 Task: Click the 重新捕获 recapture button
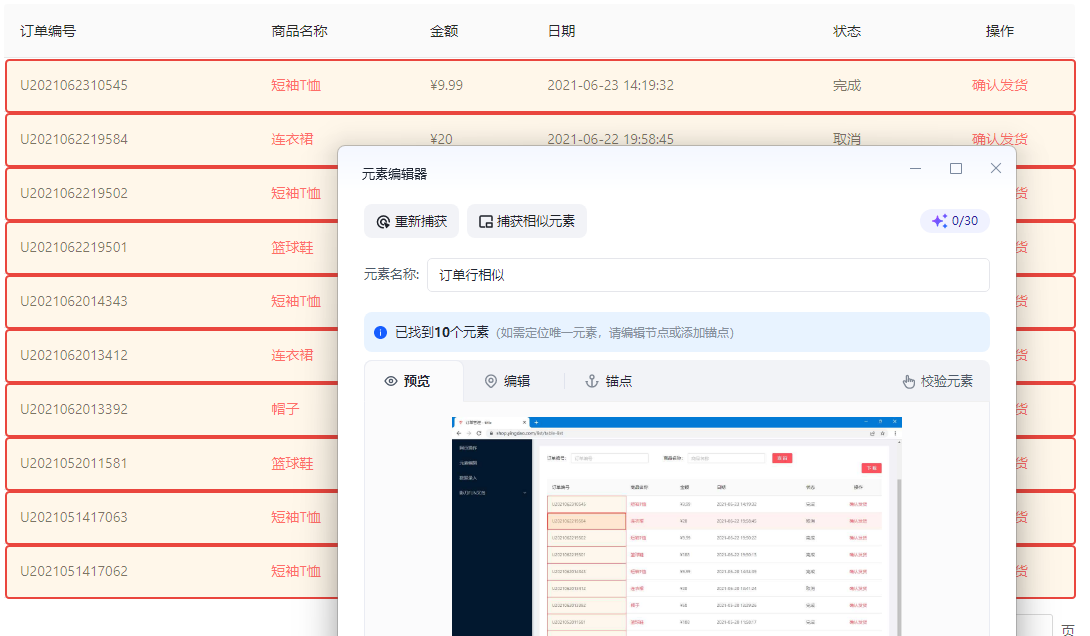411,221
